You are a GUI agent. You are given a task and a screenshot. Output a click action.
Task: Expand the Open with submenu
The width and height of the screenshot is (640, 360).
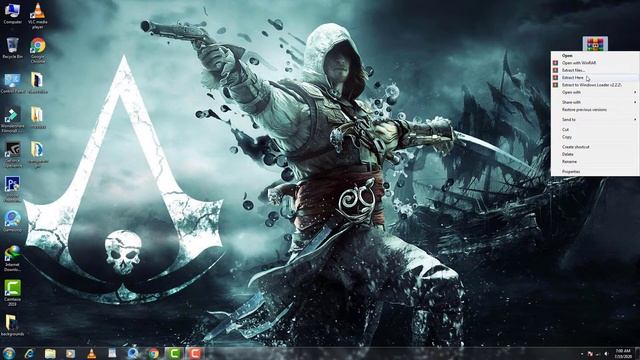click(595, 92)
